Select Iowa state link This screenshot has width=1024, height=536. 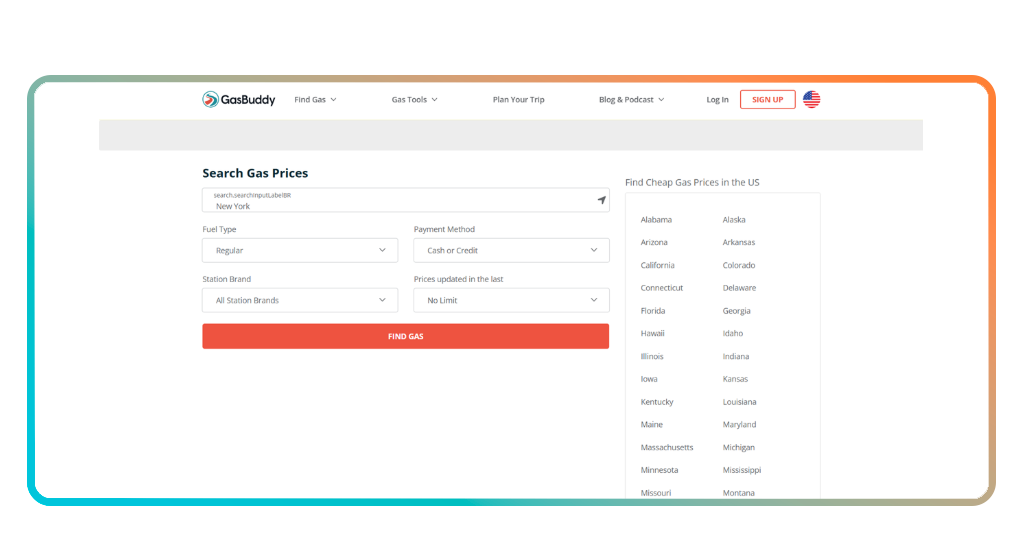click(x=648, y=379)
